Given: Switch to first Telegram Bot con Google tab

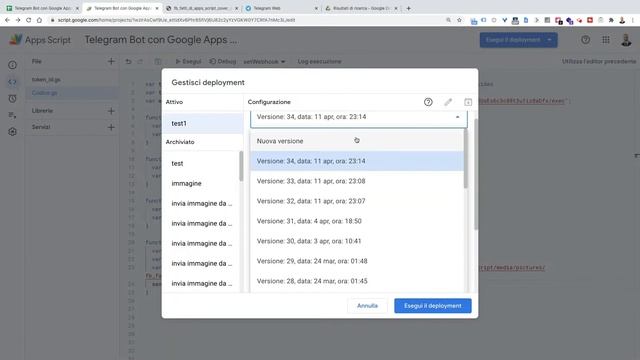Looking at the screenshot, I should click(42, 8).
